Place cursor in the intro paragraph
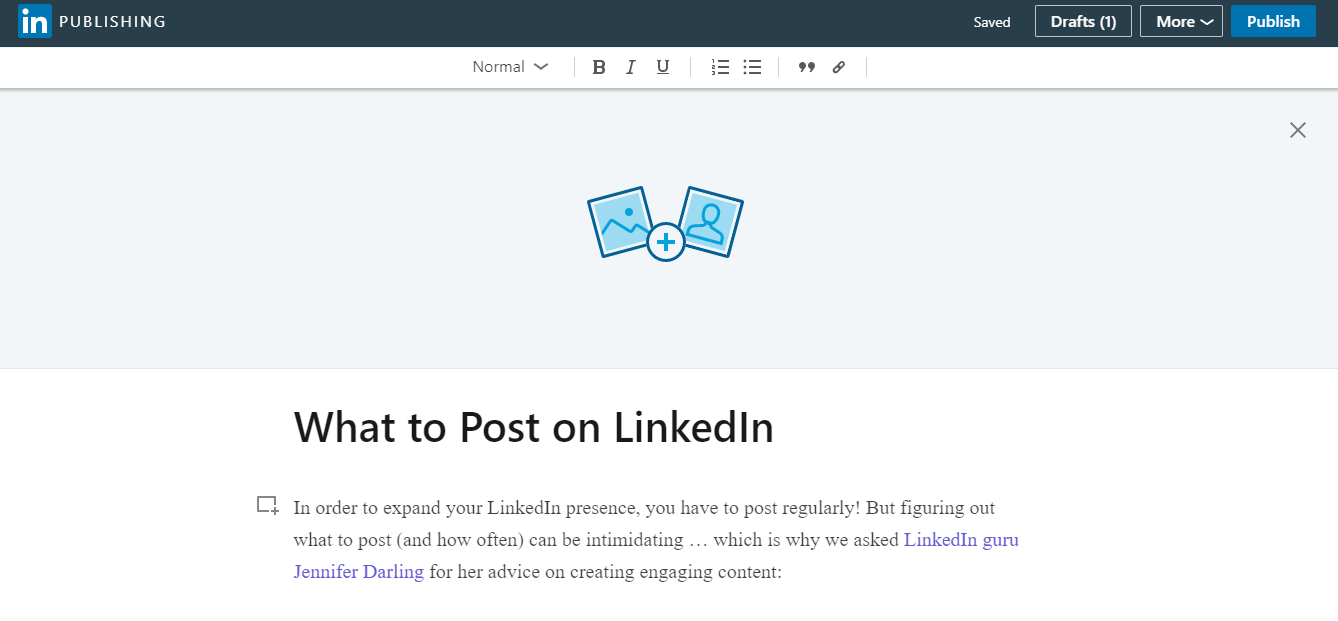The height and width of the screenshot is (621, 1338). 656,540
